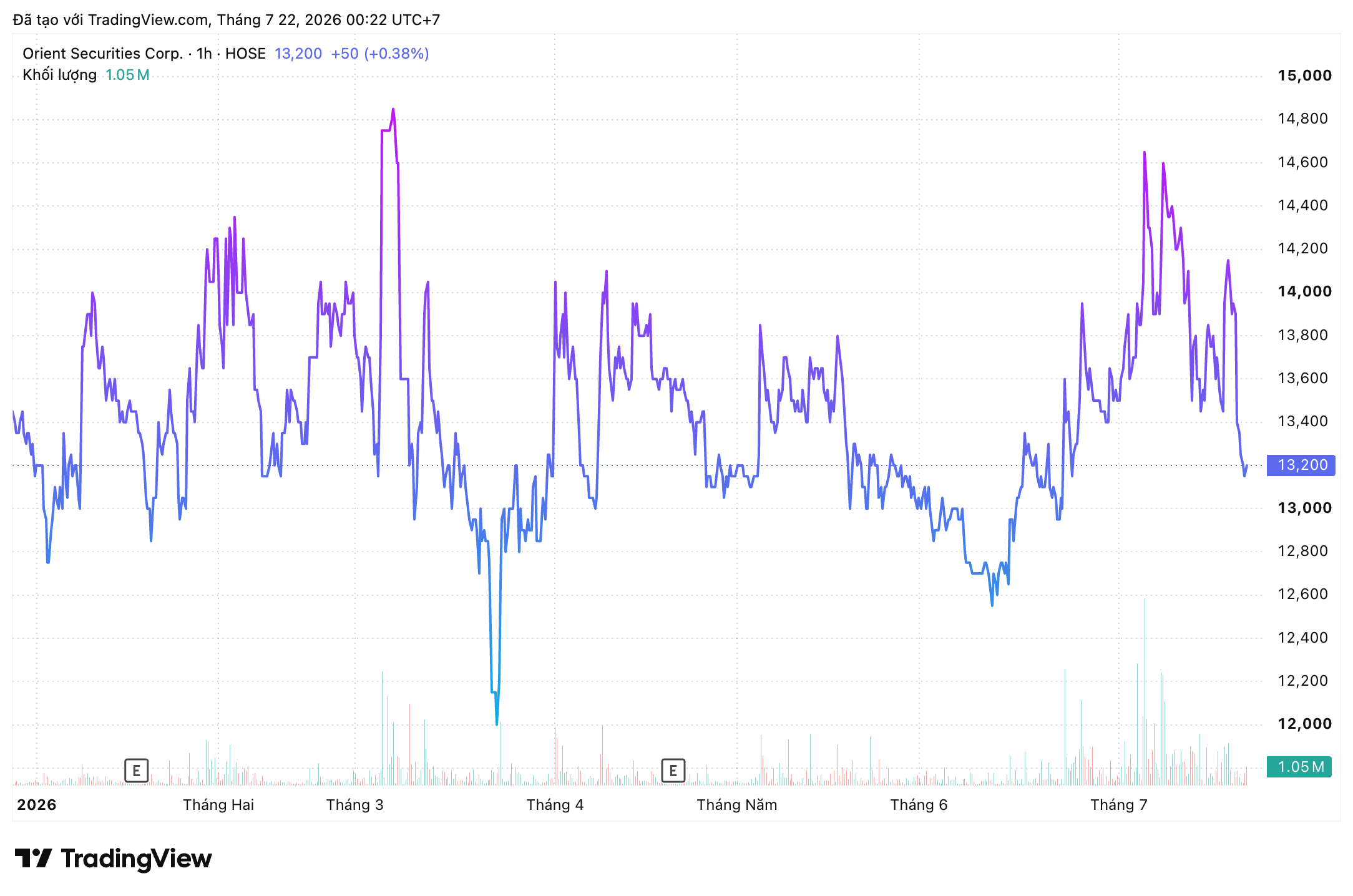Click the Tháng 7 axis label

point(1119,805)
